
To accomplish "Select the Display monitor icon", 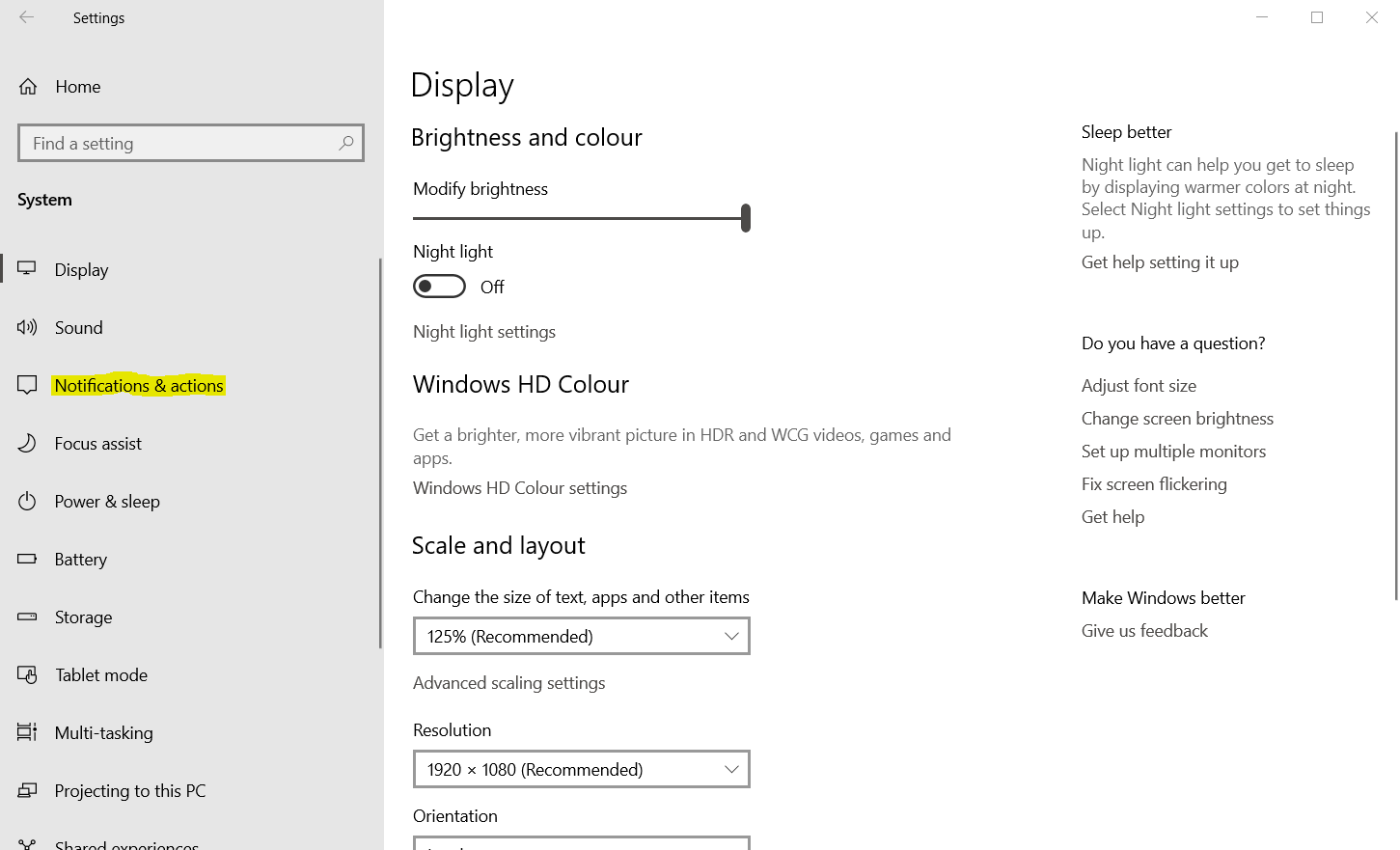I will (27, 268).
